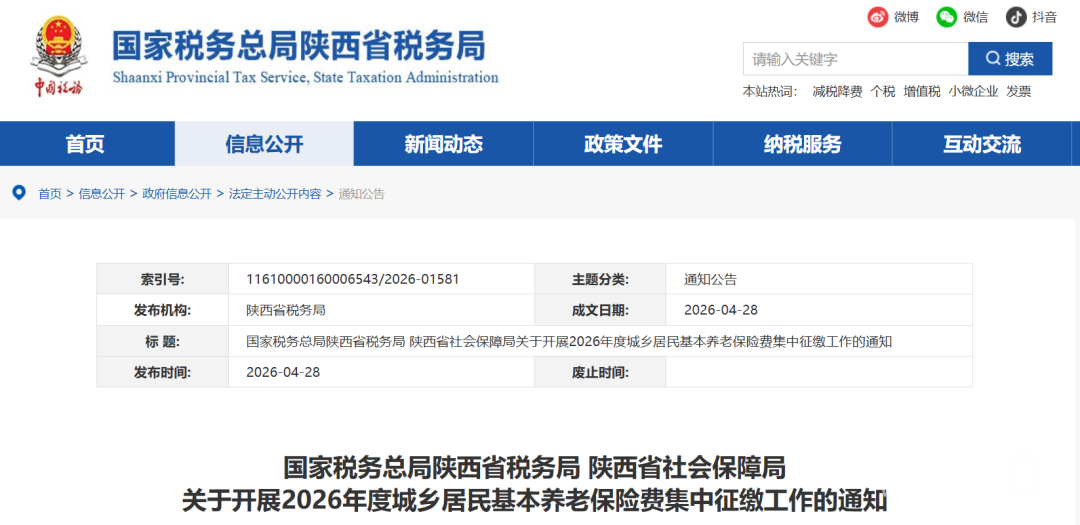Open the 发票 hot word link

point(1018,91)
